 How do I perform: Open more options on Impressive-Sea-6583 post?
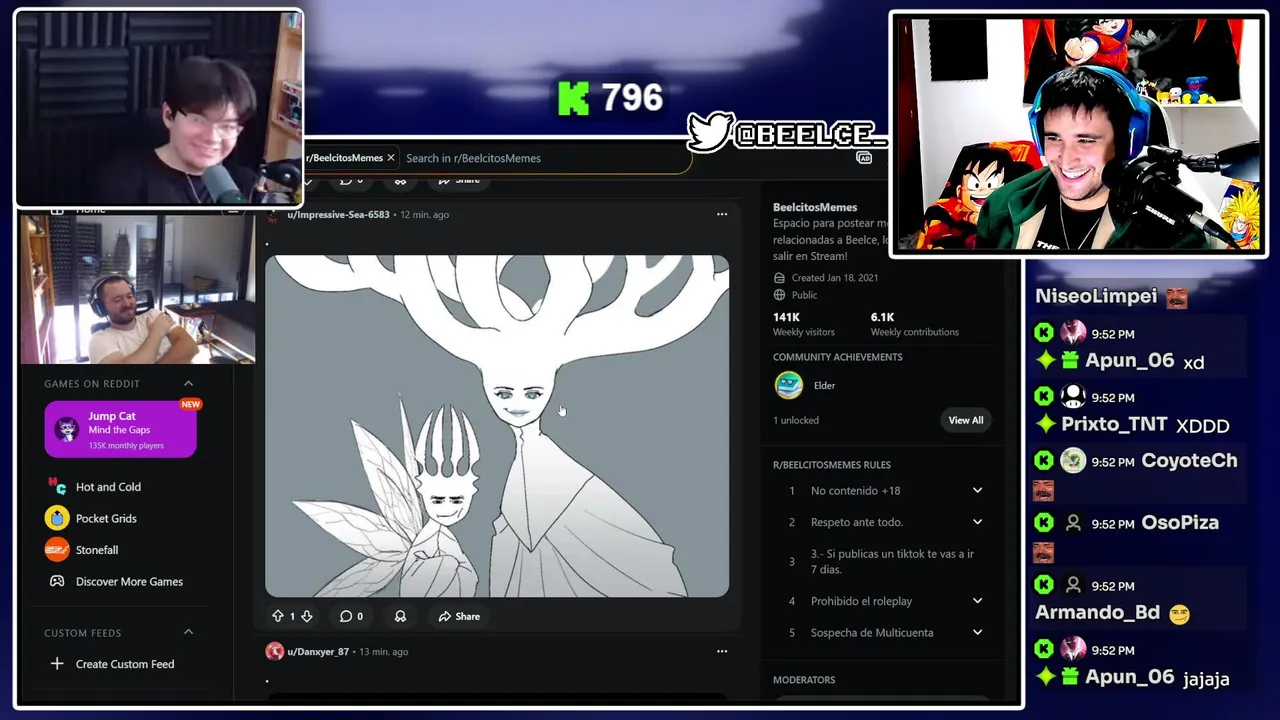722,214
